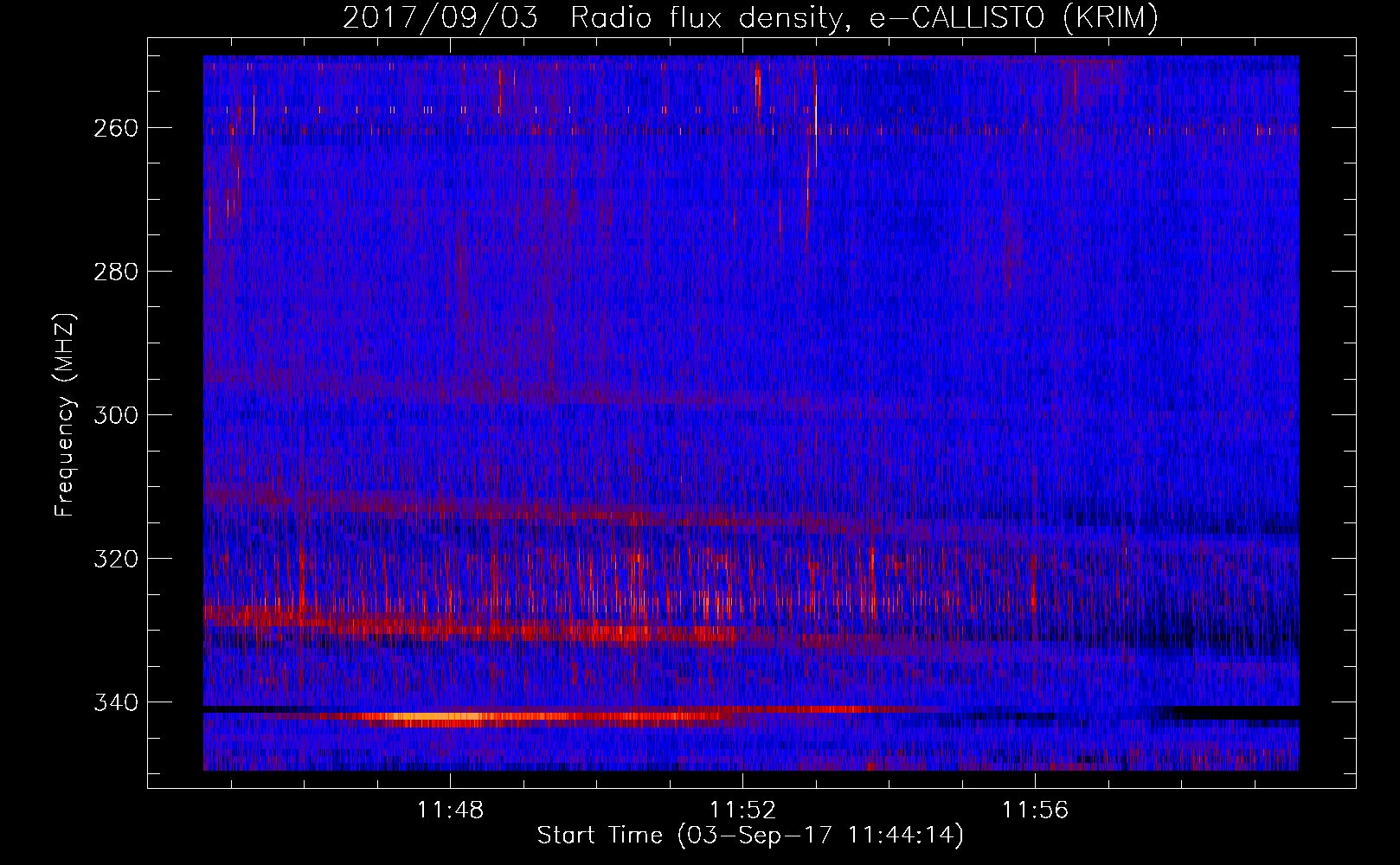1400x865 pixels.
Task: Click the 11:52 time tick label
Action: 742,811
